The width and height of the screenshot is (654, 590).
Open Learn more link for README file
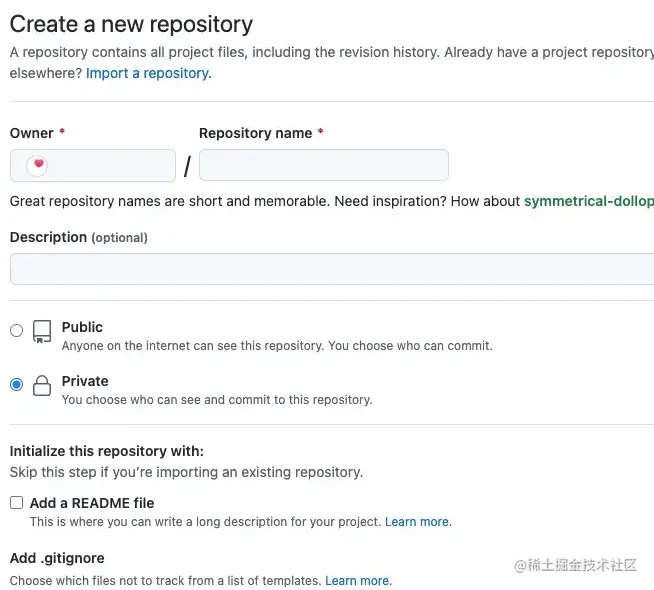pos(418,522)
